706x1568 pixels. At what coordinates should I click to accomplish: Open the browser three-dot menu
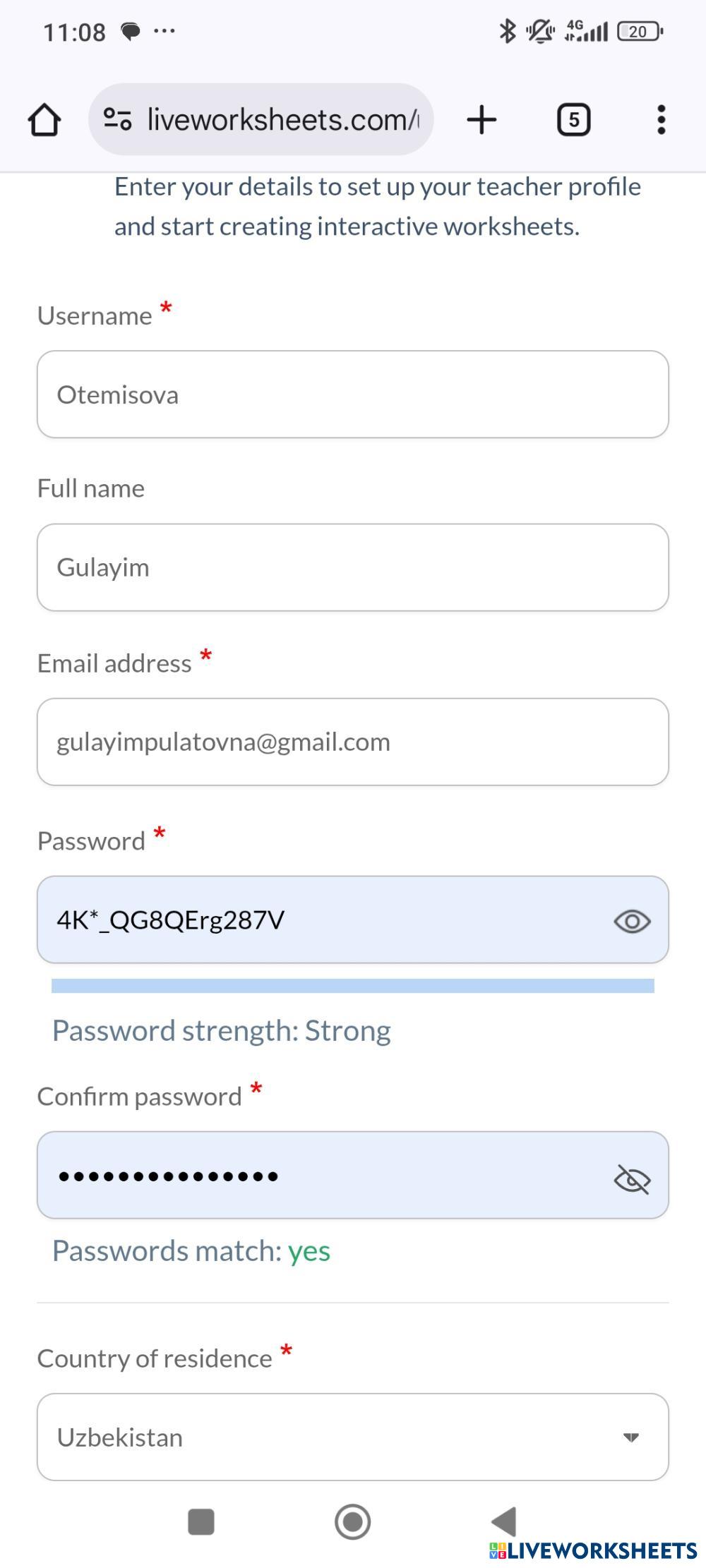click(661, 119)
